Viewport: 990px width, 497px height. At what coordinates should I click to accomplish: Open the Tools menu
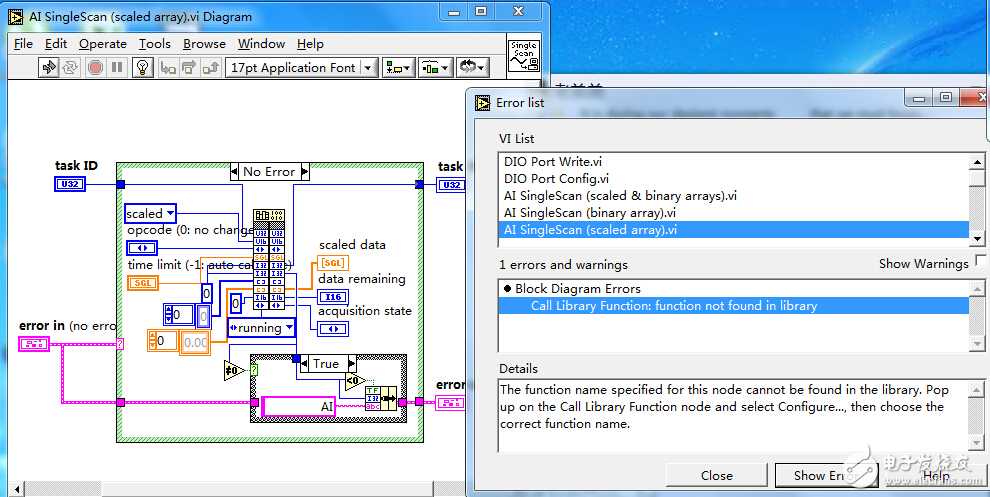tap(155, 44)
